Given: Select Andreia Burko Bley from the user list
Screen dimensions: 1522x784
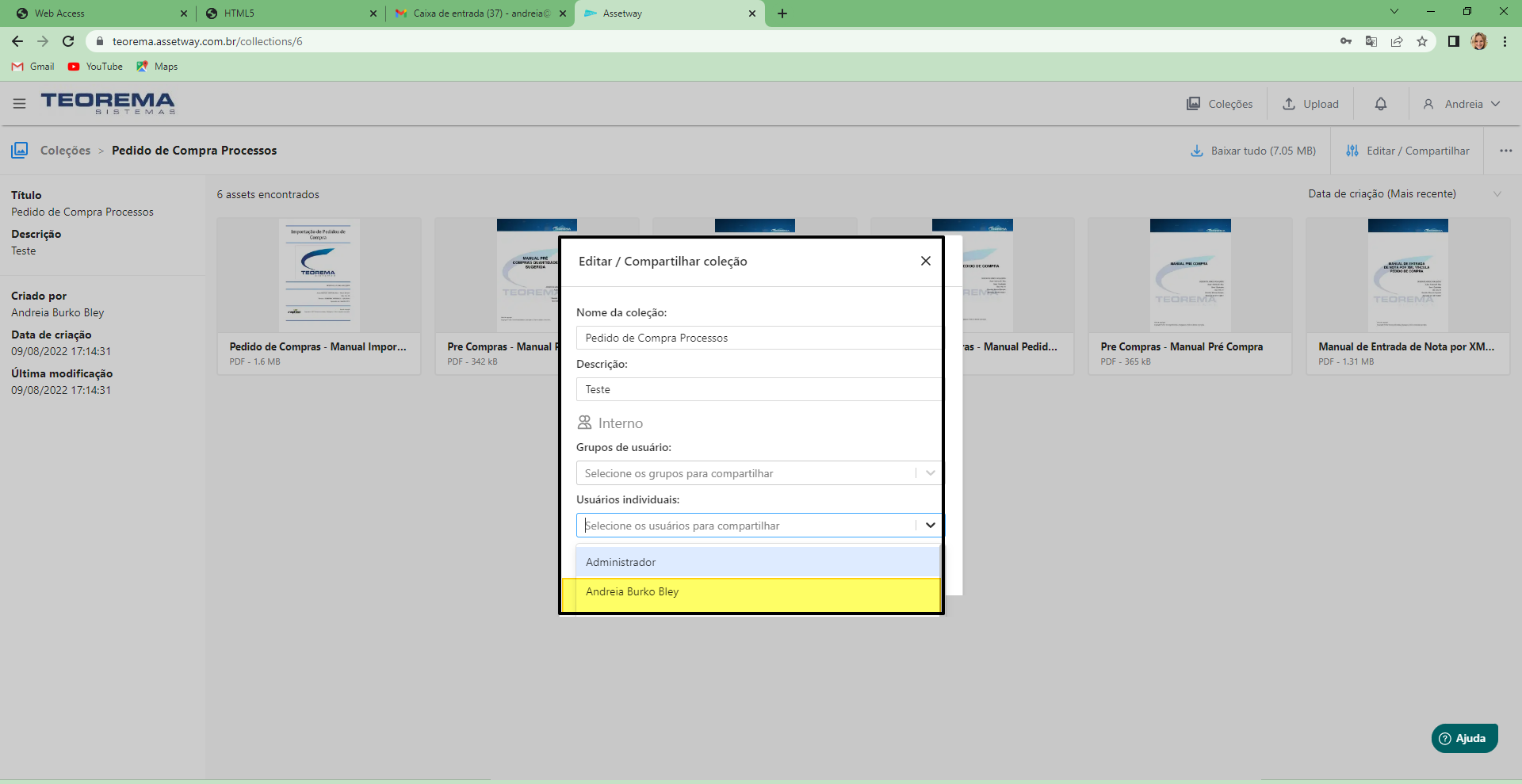Looking at the screenshot, I should (x=758, y=592).
